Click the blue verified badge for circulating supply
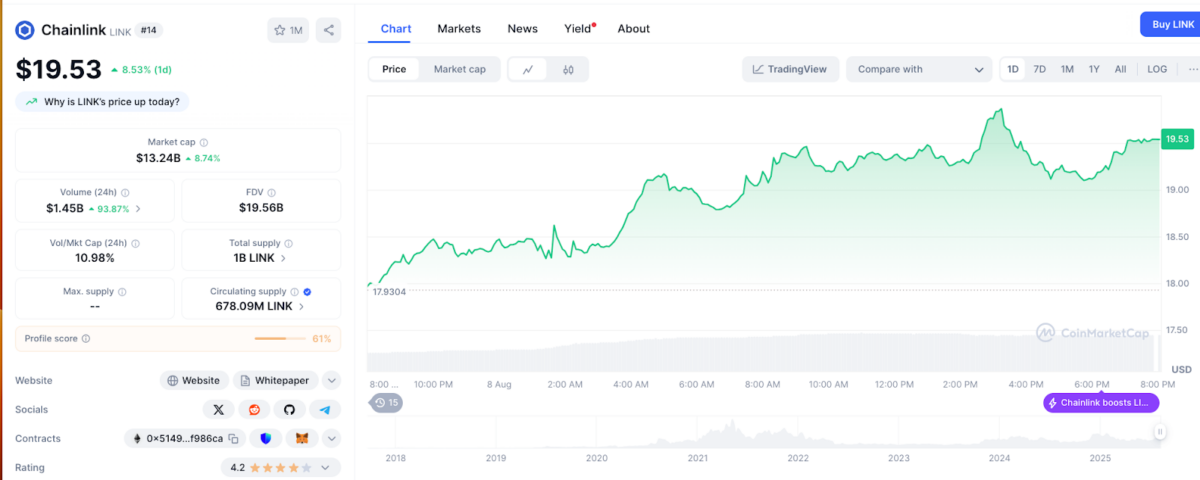1200x480 pixels. click(x=307, y=291)
